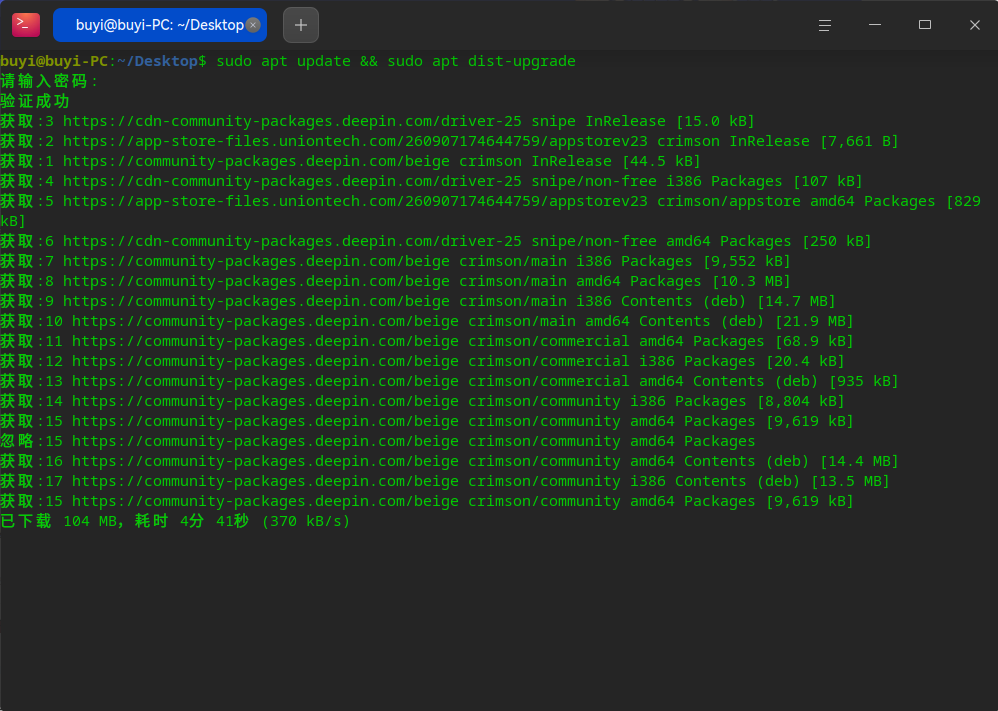Maximize the terminal window
998x711 pixels.
[x=925, y=25]
